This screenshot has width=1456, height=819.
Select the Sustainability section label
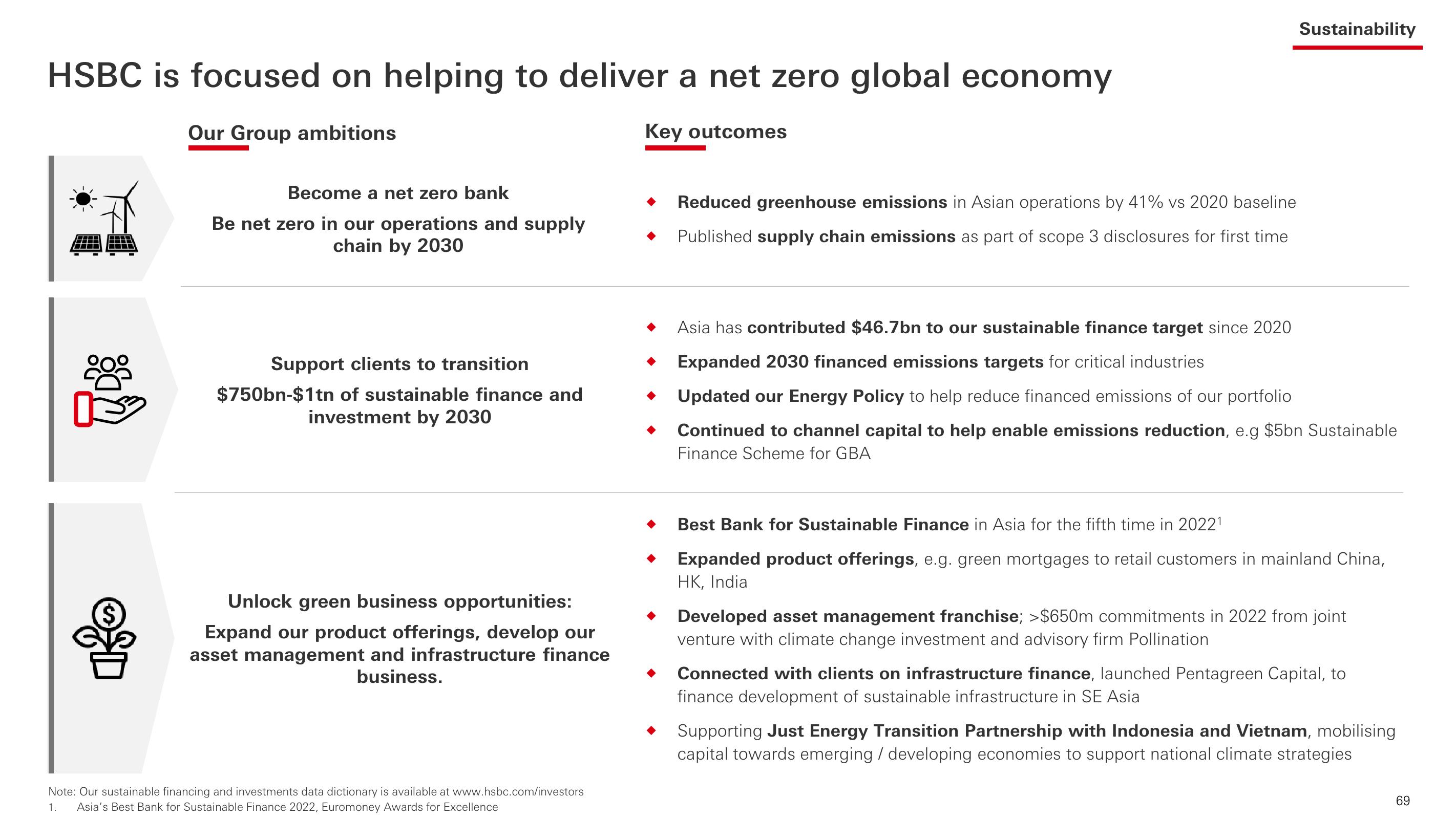[x=1357, y=29]
